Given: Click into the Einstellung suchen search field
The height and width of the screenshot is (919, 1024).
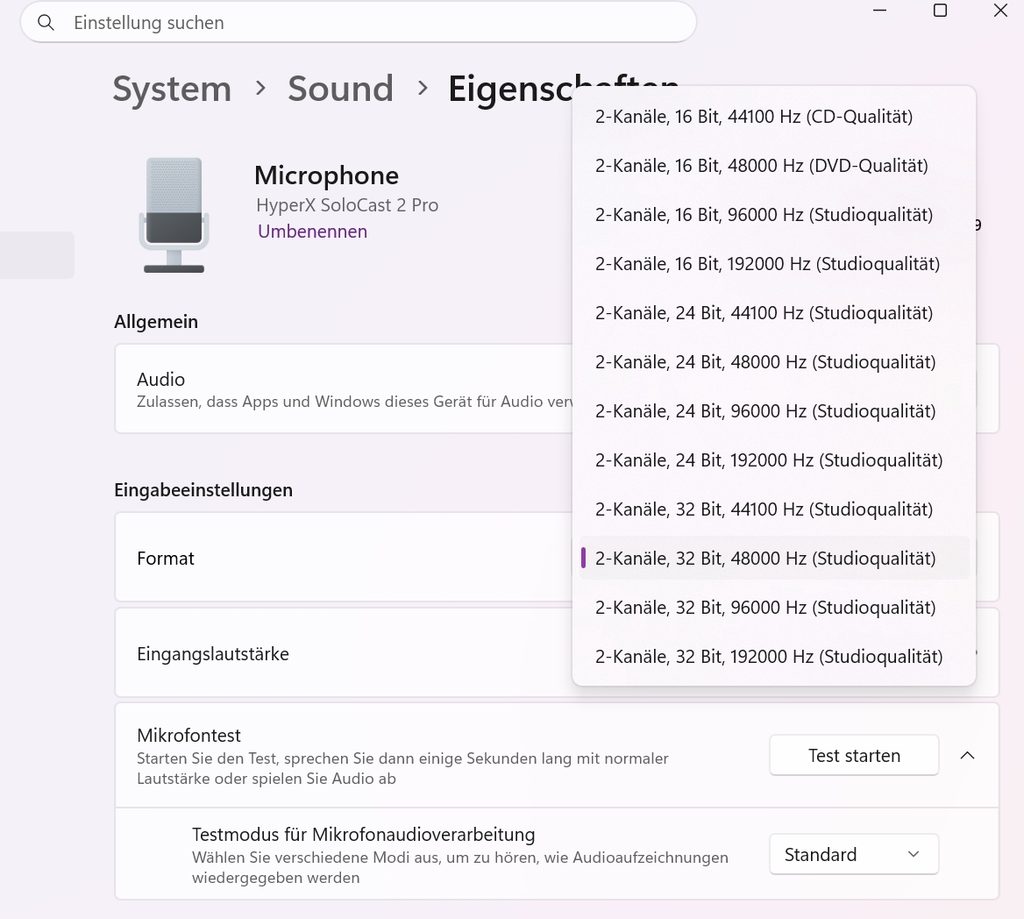Looking at the screenshot, I should (x=359, y=23).
